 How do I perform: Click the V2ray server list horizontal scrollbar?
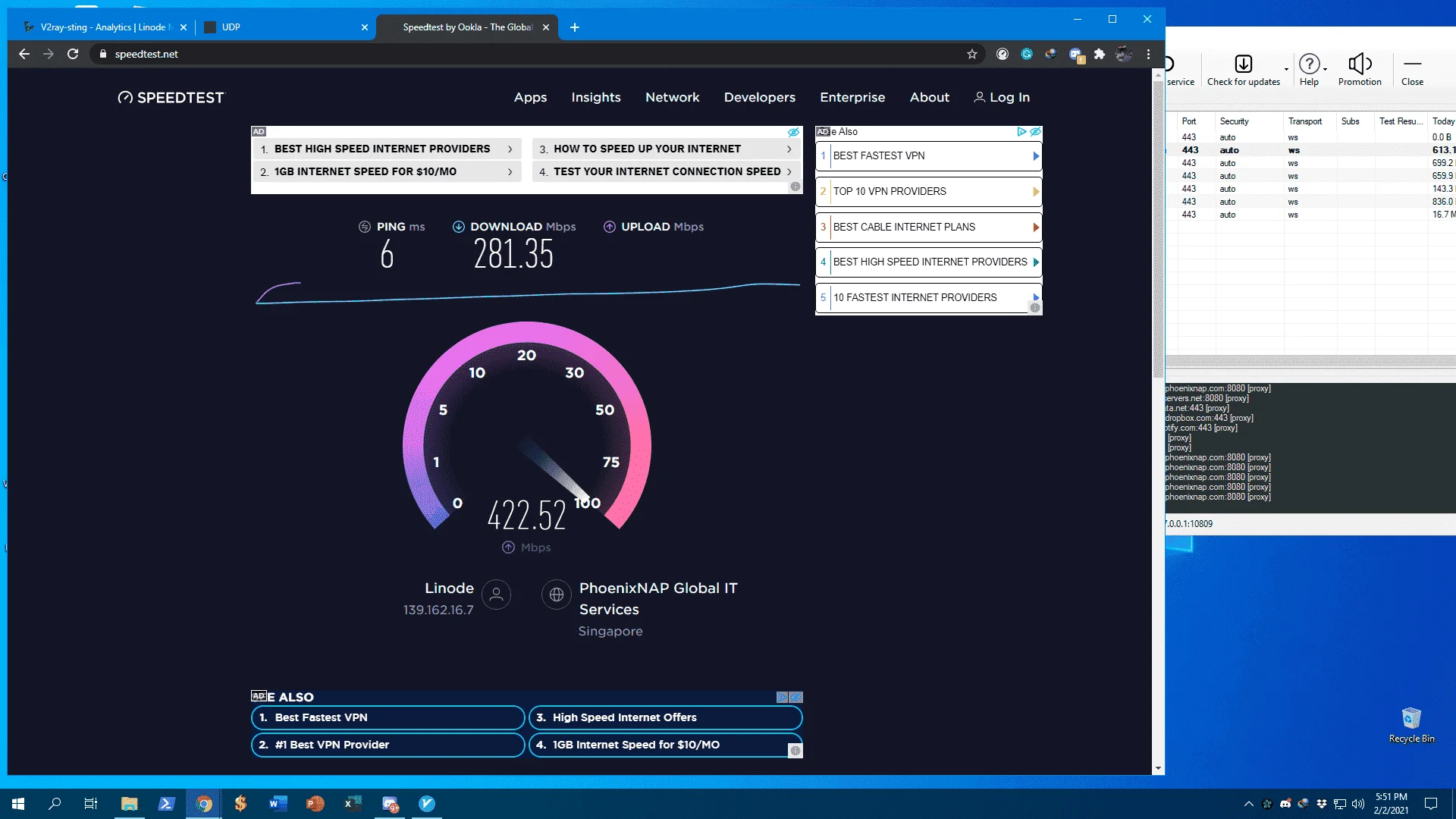coord(1310,361)
